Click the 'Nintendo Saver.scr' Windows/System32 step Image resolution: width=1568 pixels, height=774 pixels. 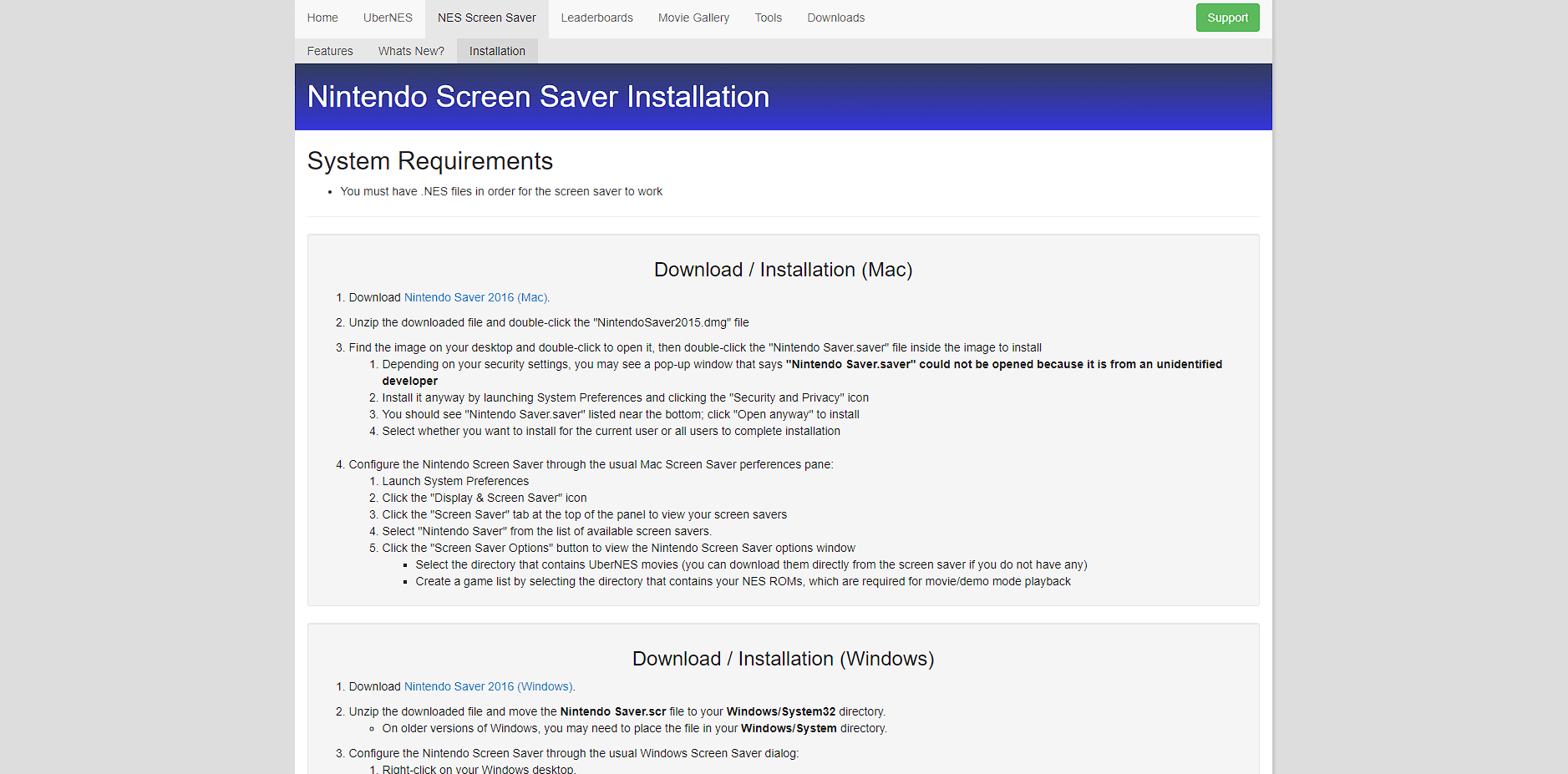617,711
